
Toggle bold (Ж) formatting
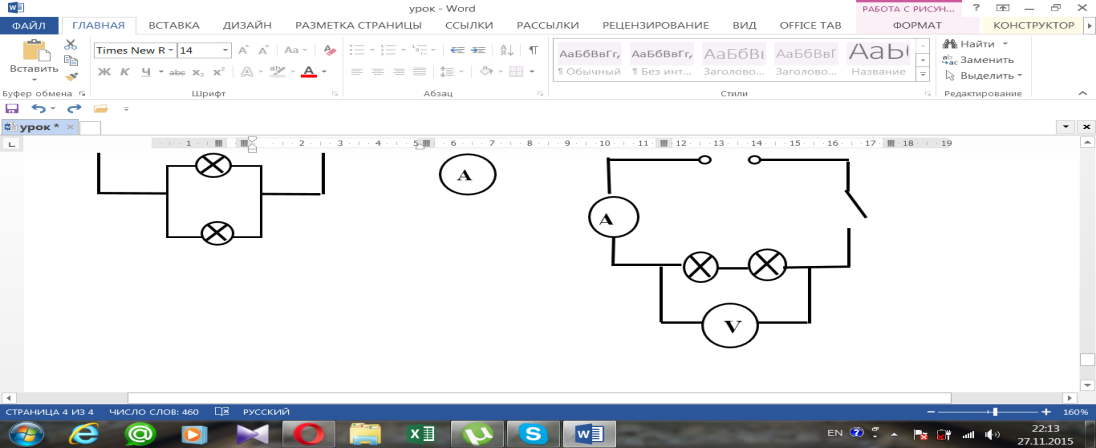tap(104, 72)
